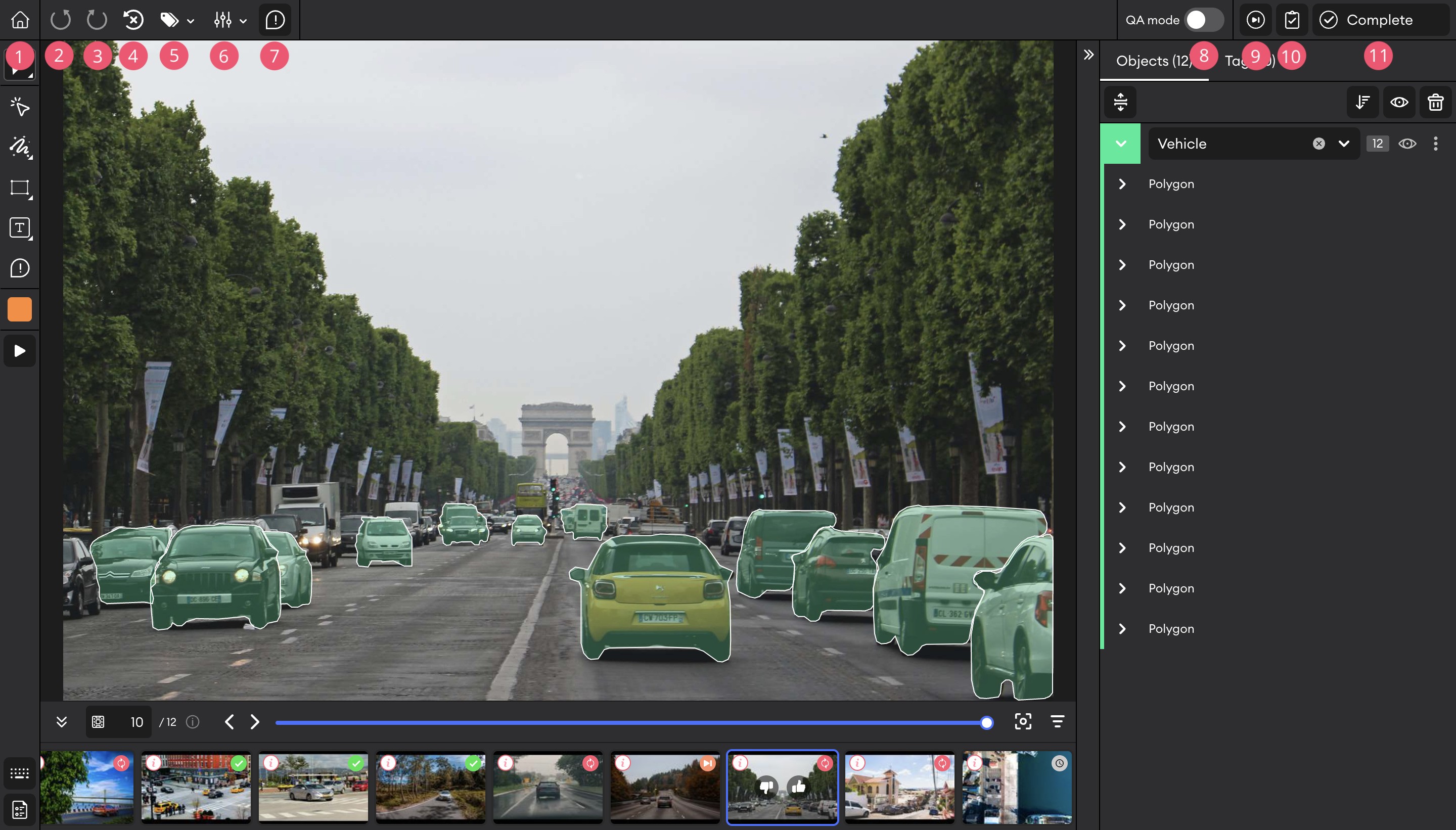Expand the first Polygon item chevron

click(1122, 183)
